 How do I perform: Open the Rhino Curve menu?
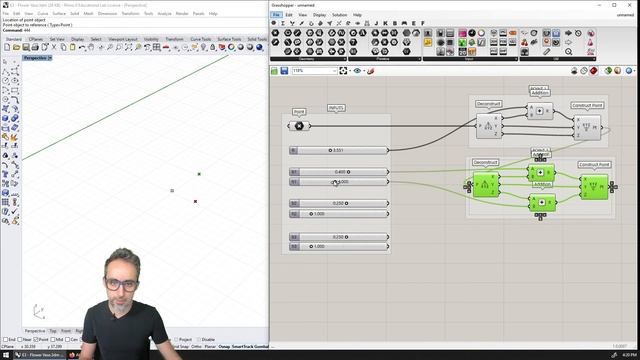(42, 13)
